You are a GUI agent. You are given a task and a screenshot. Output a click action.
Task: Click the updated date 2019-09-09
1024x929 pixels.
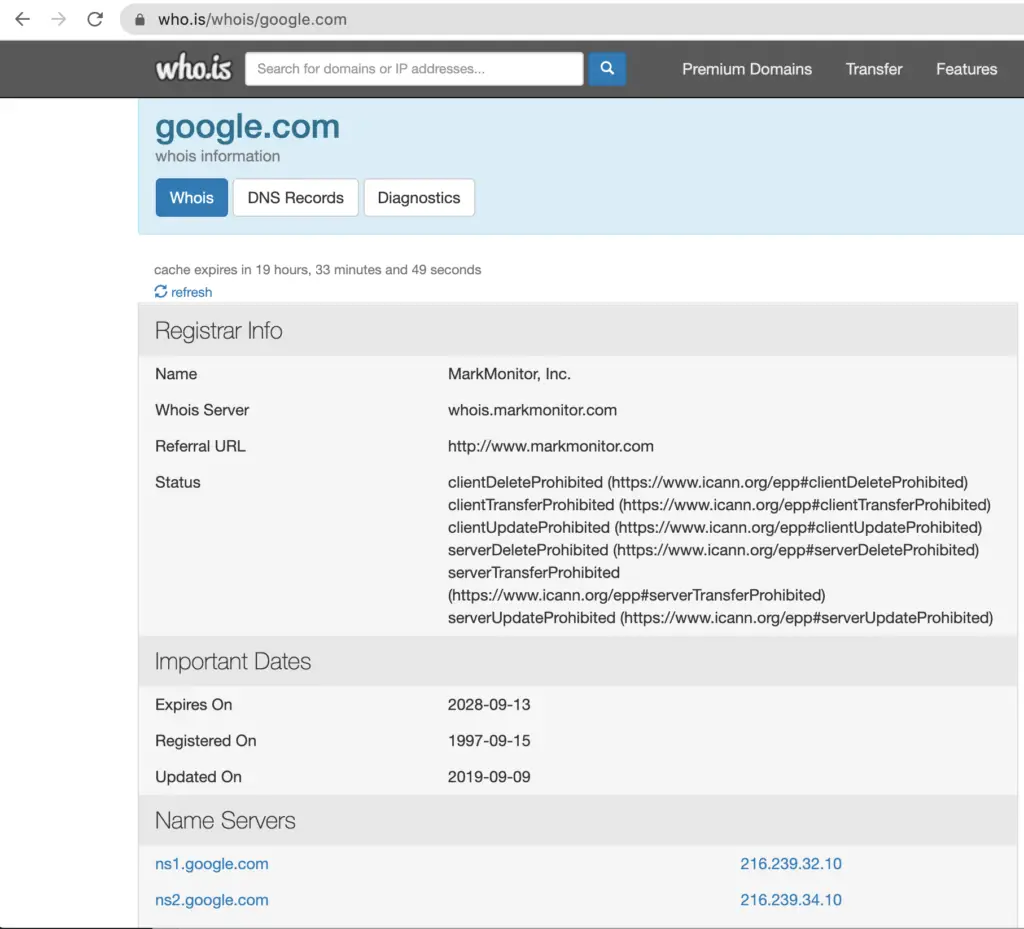tap(489, 777)
